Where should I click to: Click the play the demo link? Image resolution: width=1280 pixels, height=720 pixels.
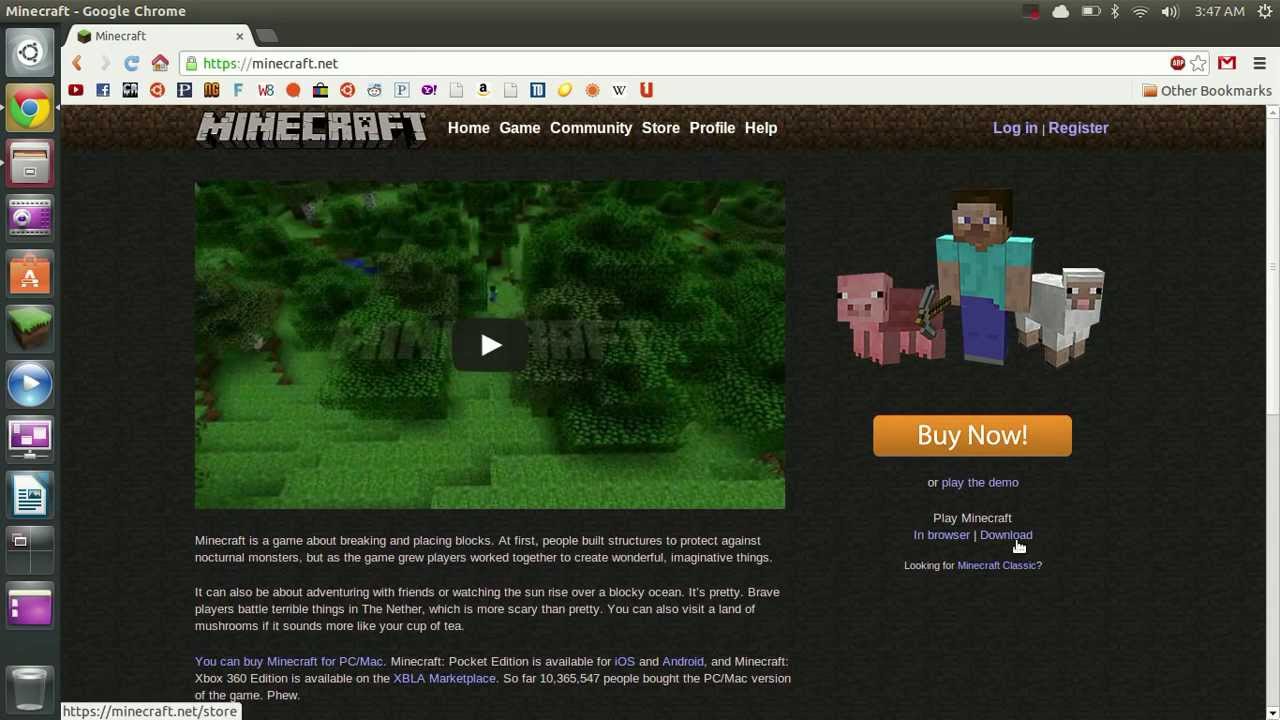980,482
